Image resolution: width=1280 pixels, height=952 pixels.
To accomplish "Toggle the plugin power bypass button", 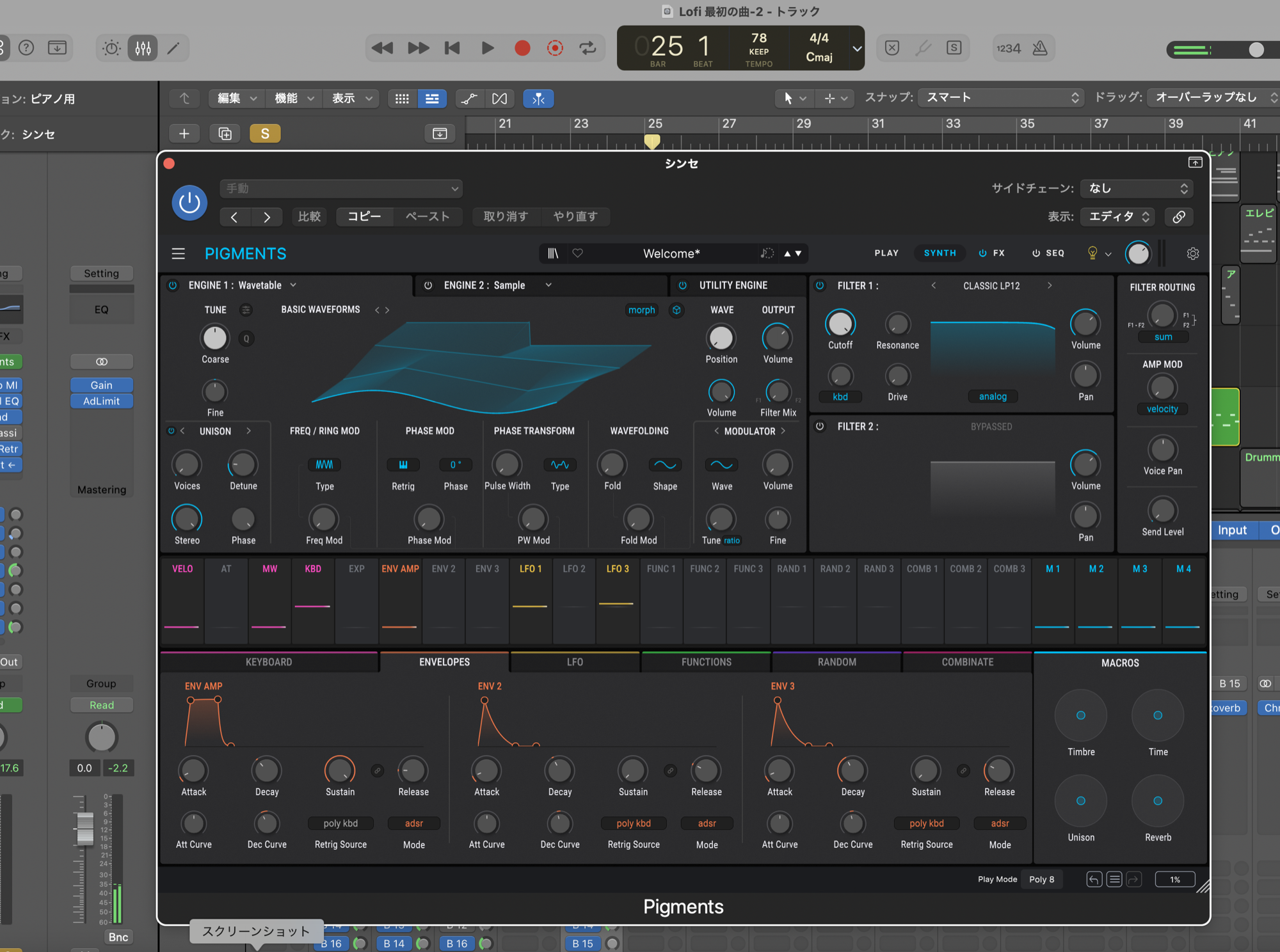I will coord(189,203).
